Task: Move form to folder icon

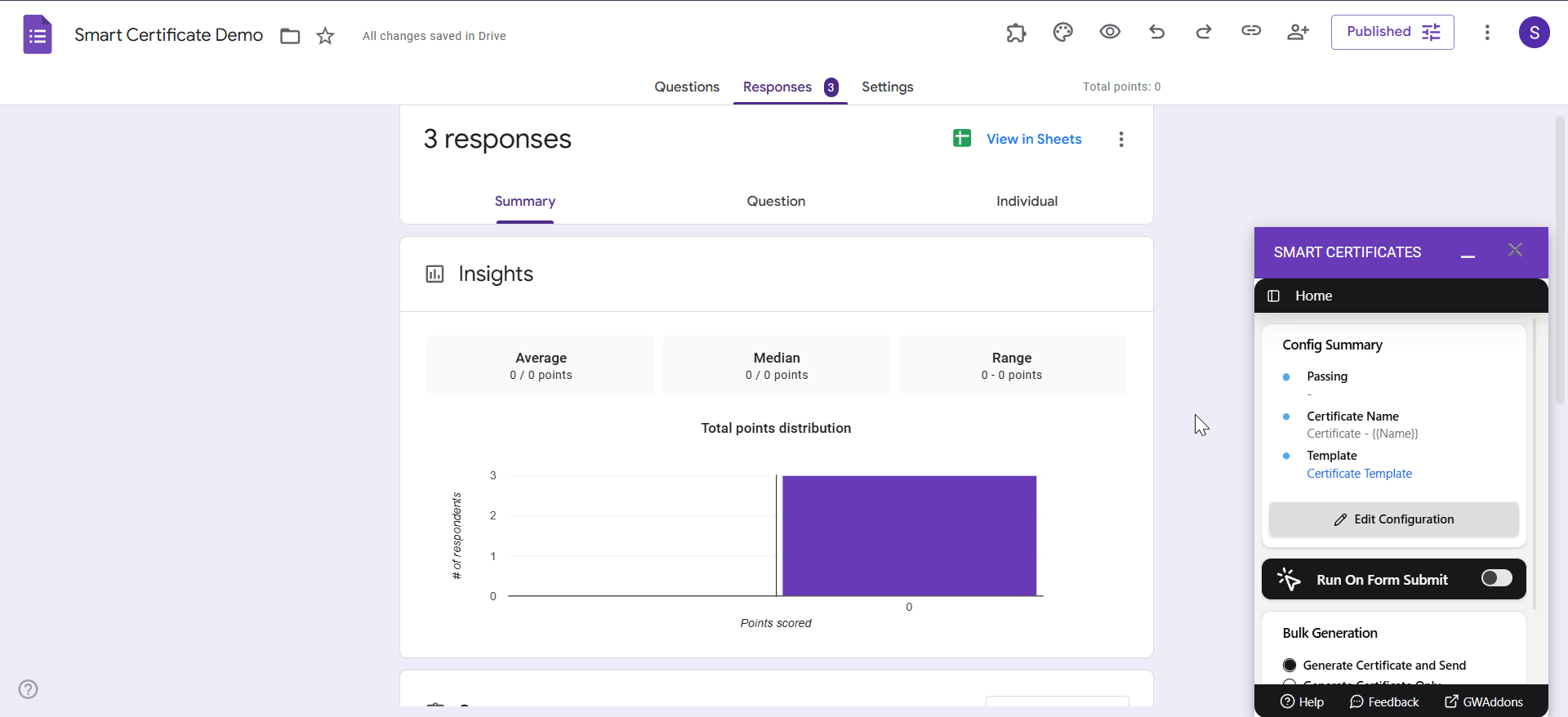Action: coord(290,36)
